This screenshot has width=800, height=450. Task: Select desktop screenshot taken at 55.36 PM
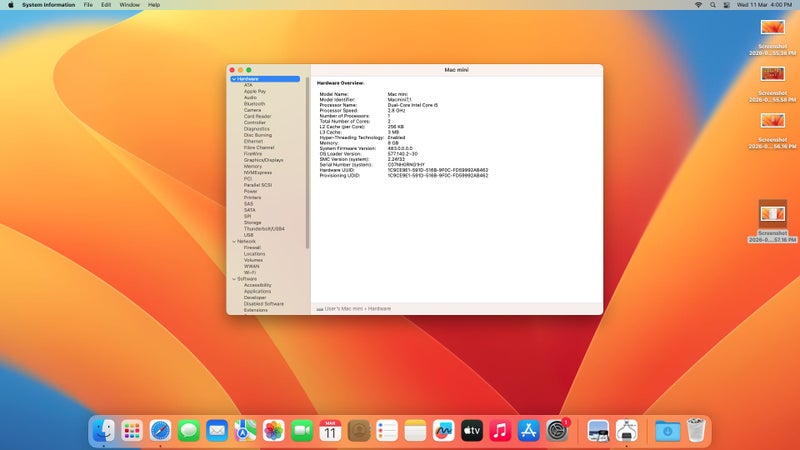click(x=772, y=37)
